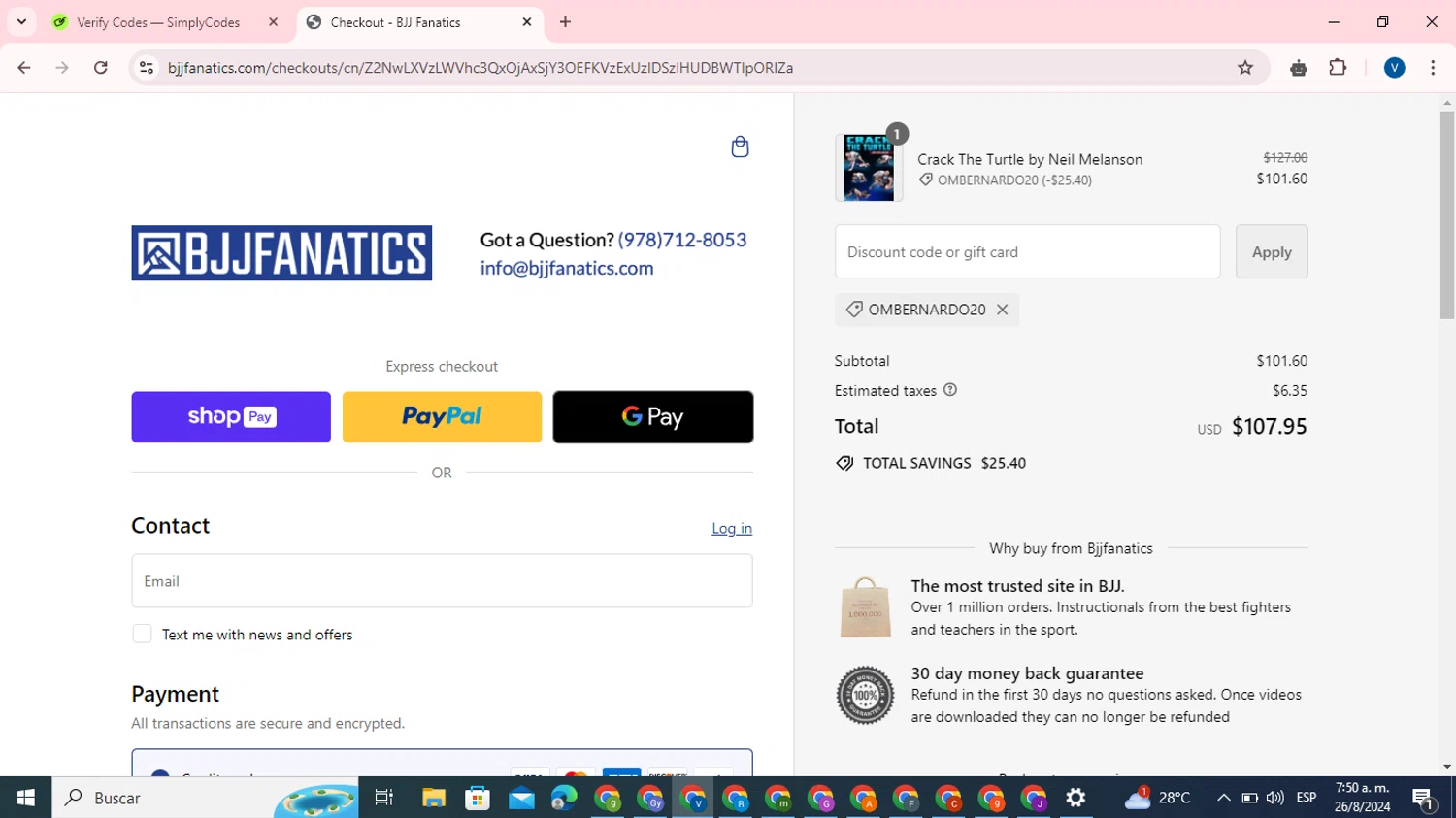Focus the Email contact field
The height and width of the screenshot is (818, 1456).
(x=442, y=581)
